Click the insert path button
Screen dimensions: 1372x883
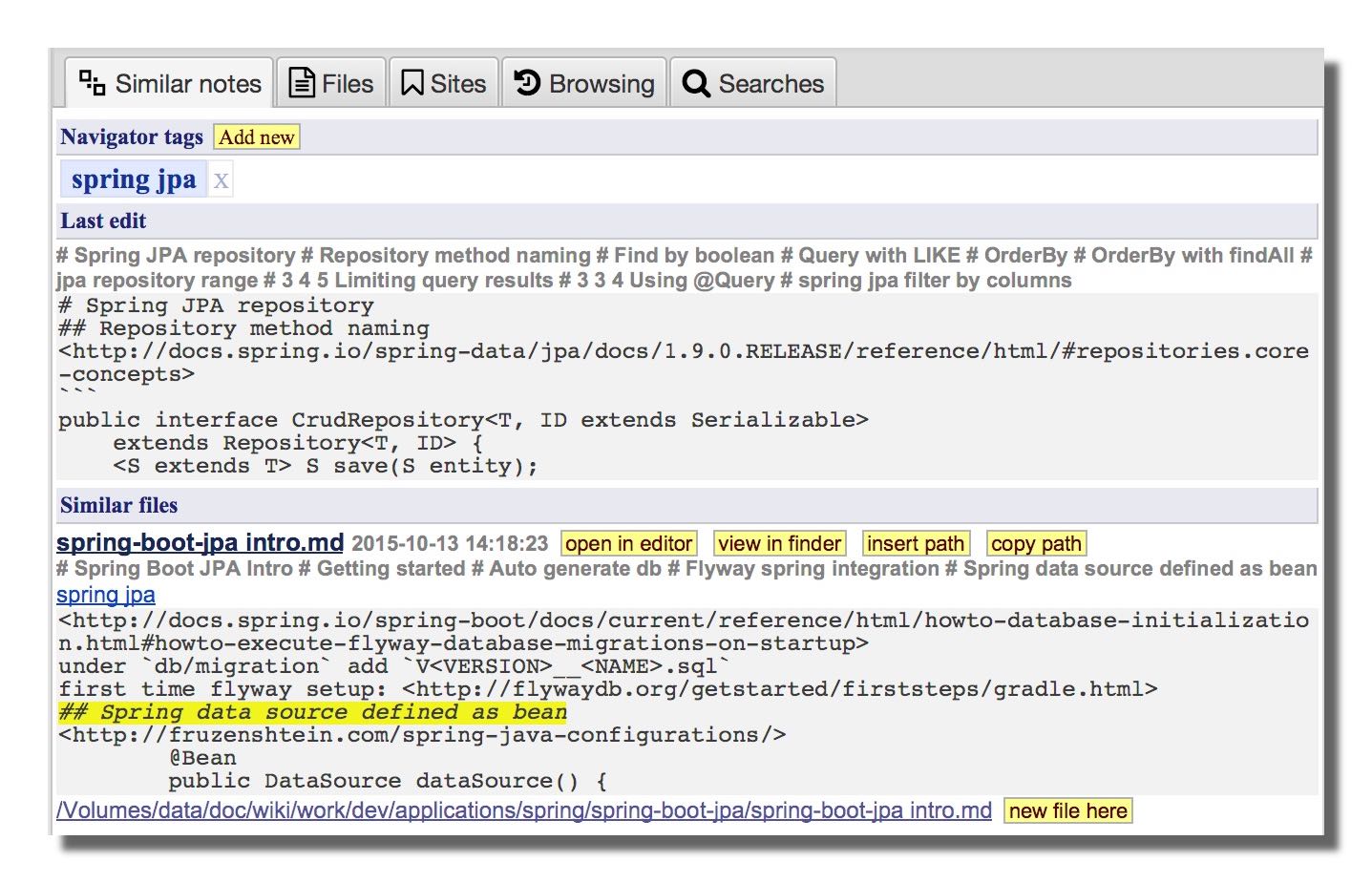coord(916,543)
